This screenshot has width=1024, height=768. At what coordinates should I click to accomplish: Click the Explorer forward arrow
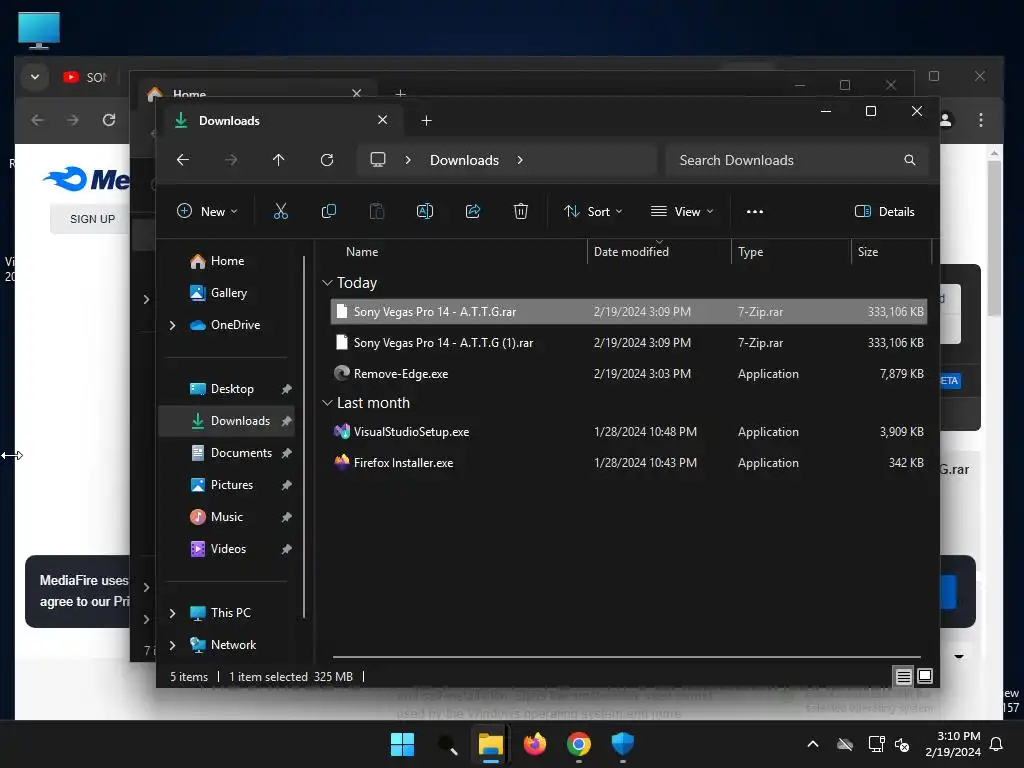coord(231,160)
